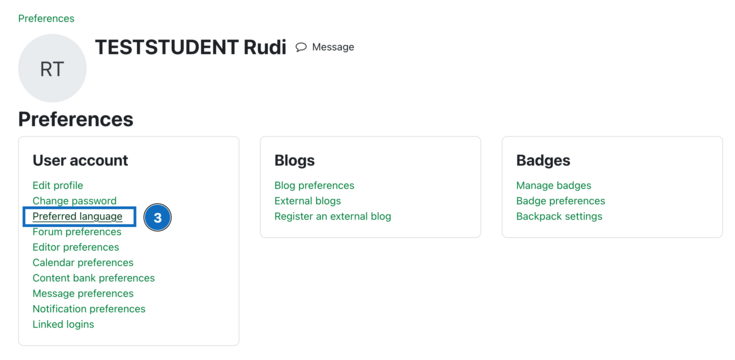The width and height of the screenshot is (735, 360).
Task: Open Backpack settings
Action: (x=559, y=216)
